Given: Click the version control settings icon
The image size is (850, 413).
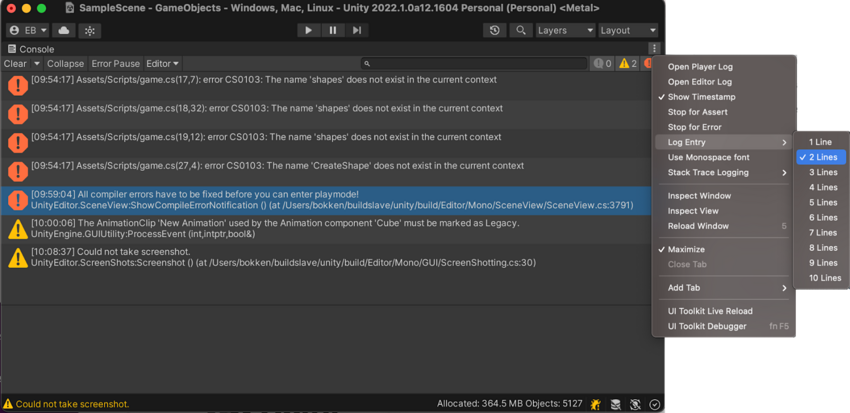Looking at the screenshot, I should (90, 31).
